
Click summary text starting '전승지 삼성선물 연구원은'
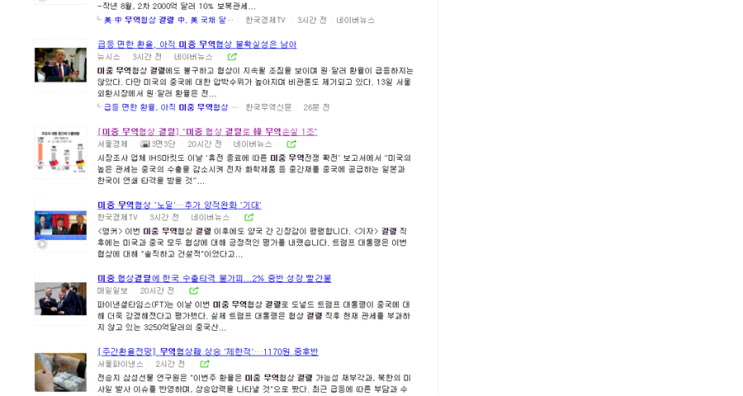click(x=254, y=384)
